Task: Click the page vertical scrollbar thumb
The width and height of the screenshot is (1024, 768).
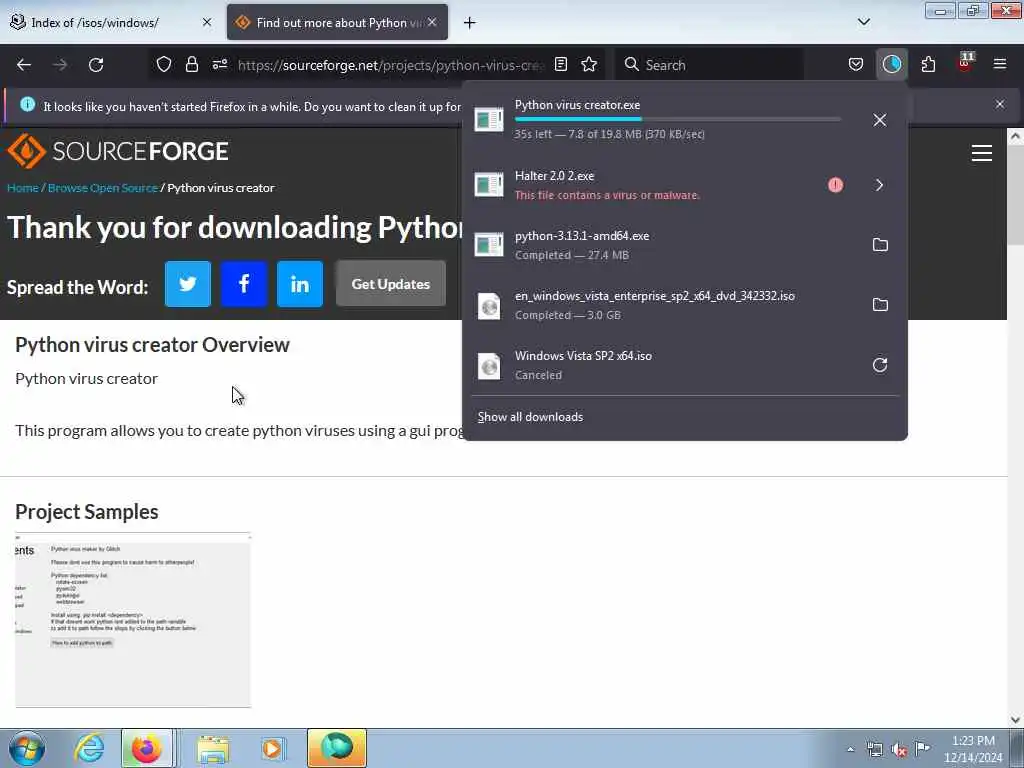Action: tap(1015, 196)
